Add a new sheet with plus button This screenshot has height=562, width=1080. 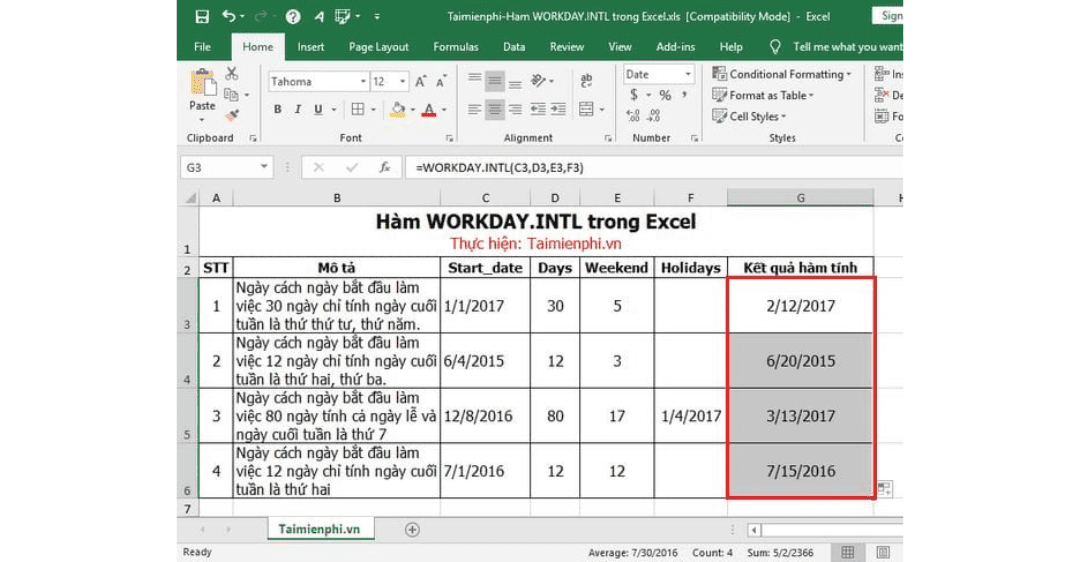(412, 530)
